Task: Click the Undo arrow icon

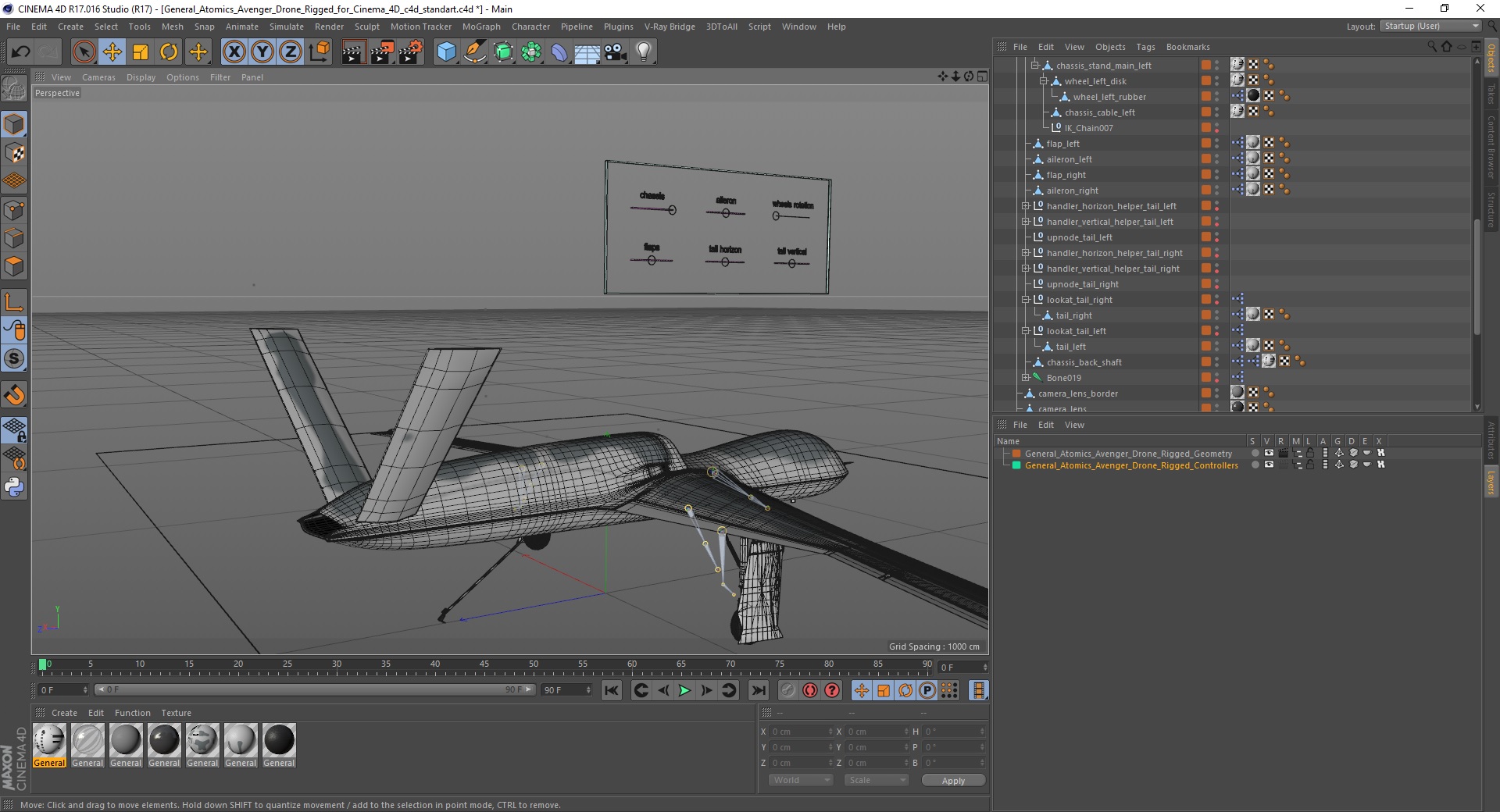Action: [x=21, y=52]
